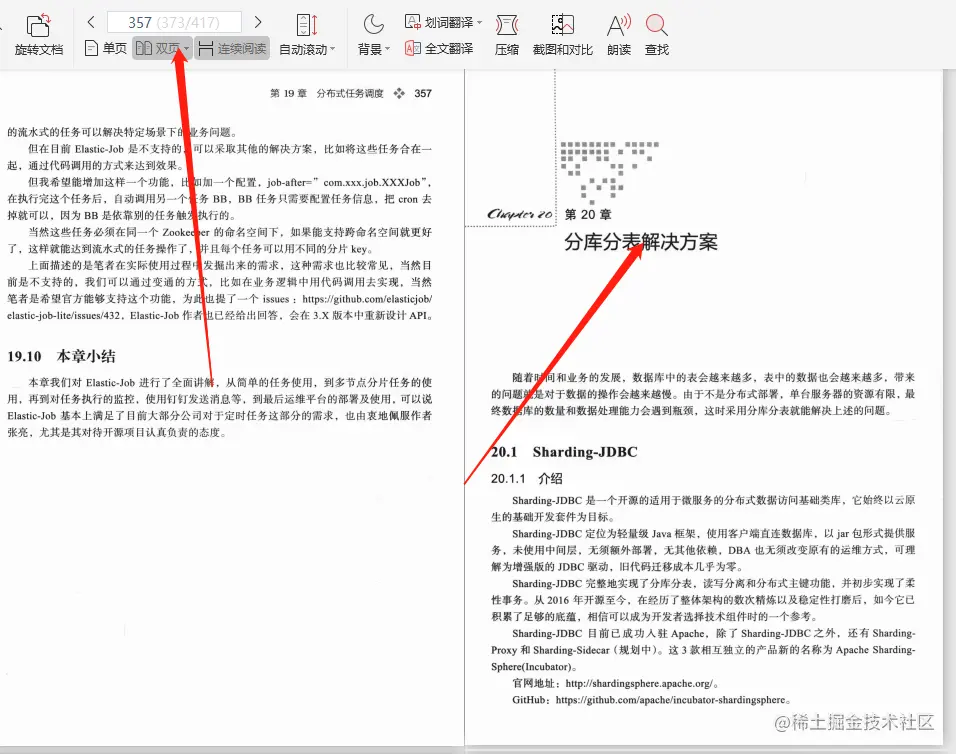
Task: Click the heading 19.10 本章小结
Action: point(61,356)
